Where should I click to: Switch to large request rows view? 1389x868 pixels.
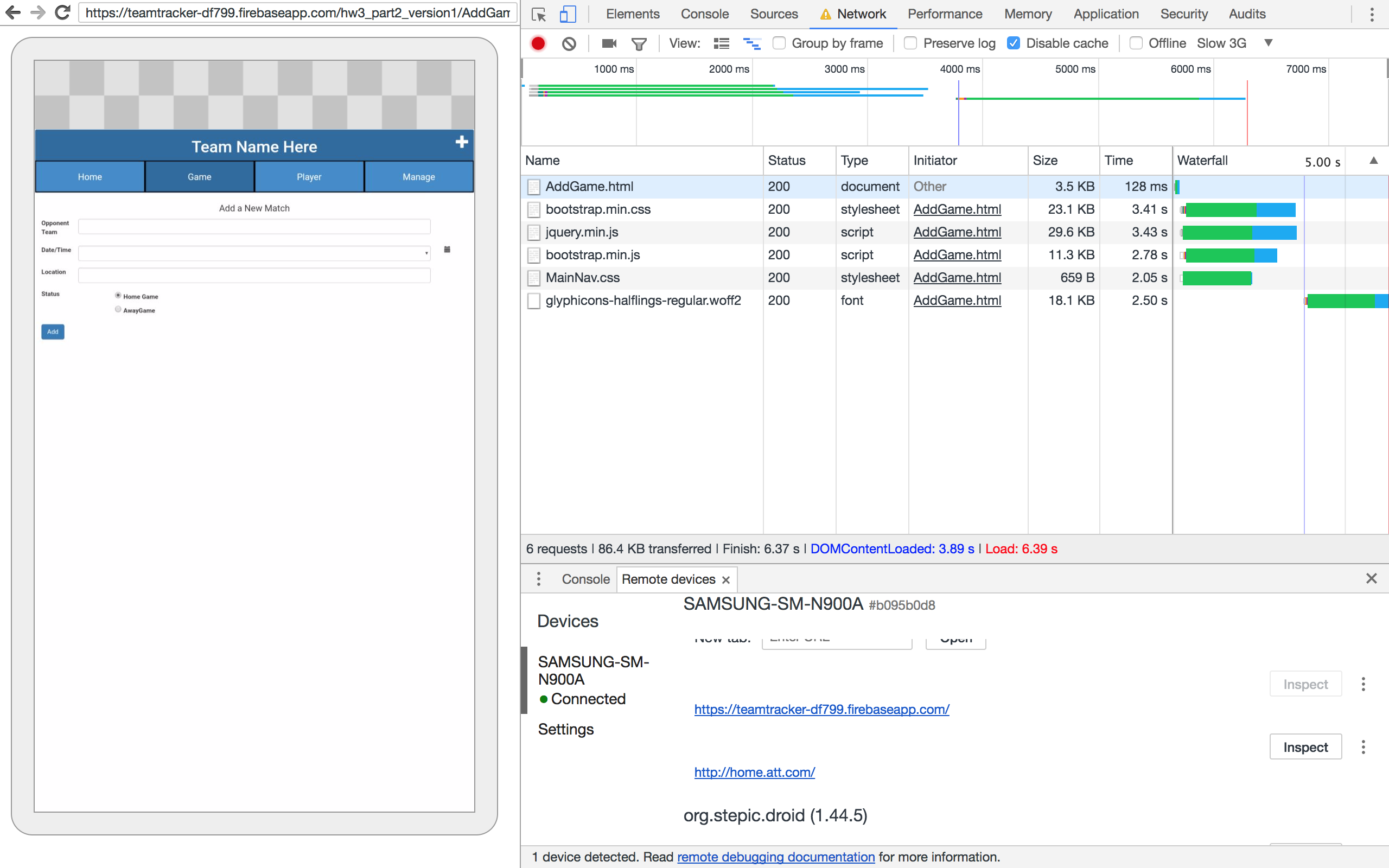click(722, 43)
